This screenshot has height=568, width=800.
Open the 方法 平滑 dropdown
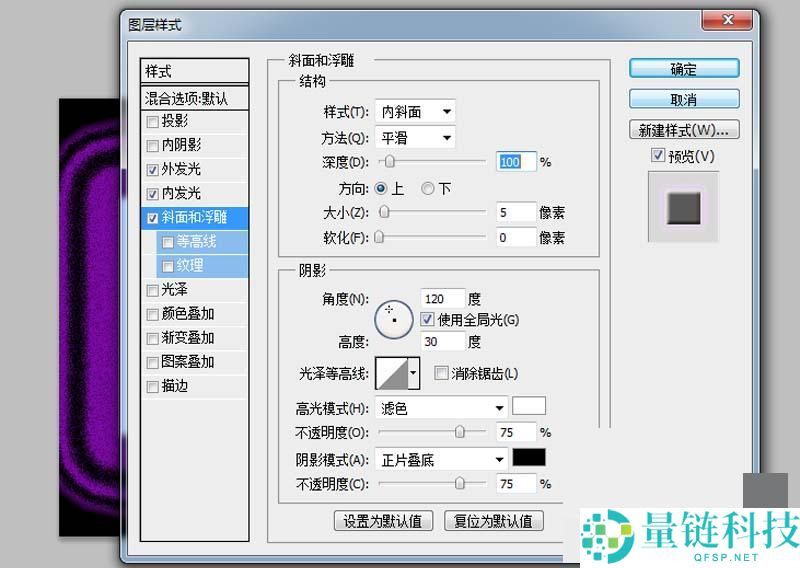(415, 138)
